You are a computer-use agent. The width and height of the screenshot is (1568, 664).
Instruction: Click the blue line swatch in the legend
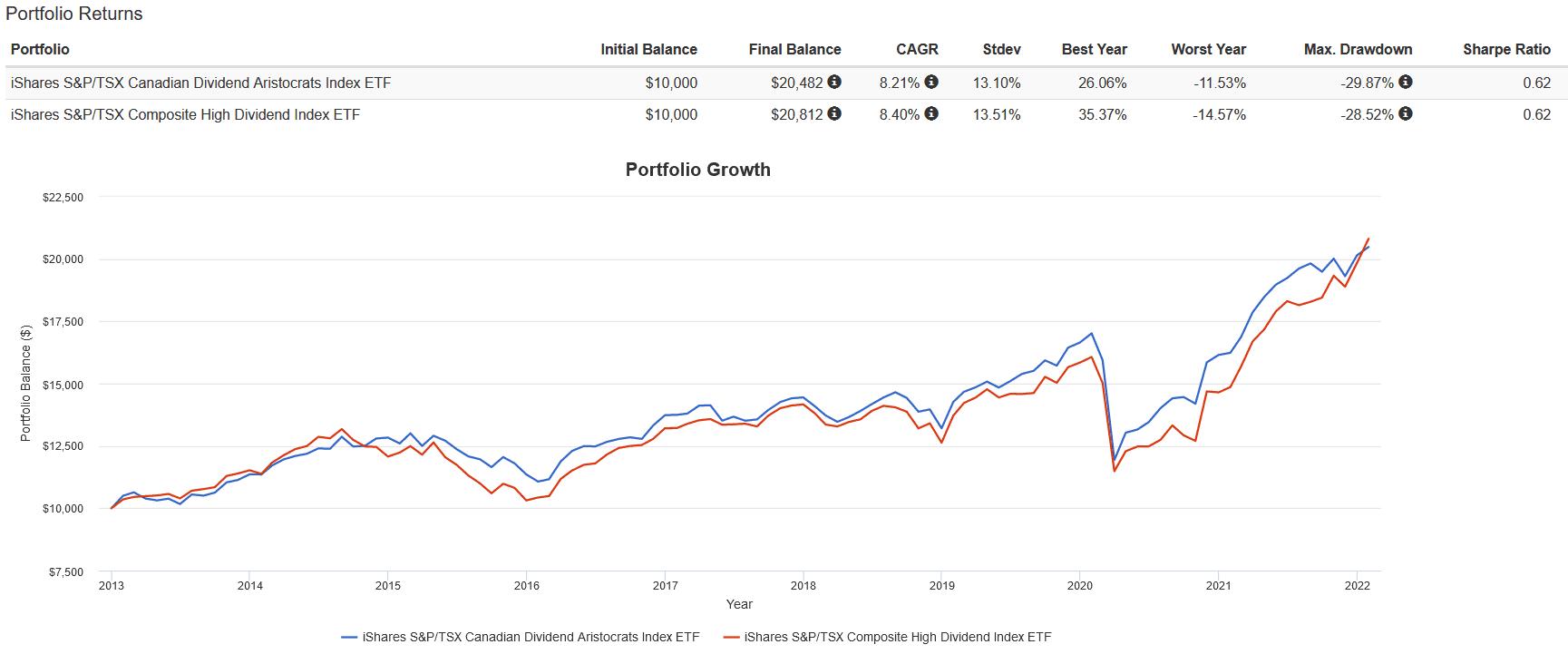[x=349, y=637]
